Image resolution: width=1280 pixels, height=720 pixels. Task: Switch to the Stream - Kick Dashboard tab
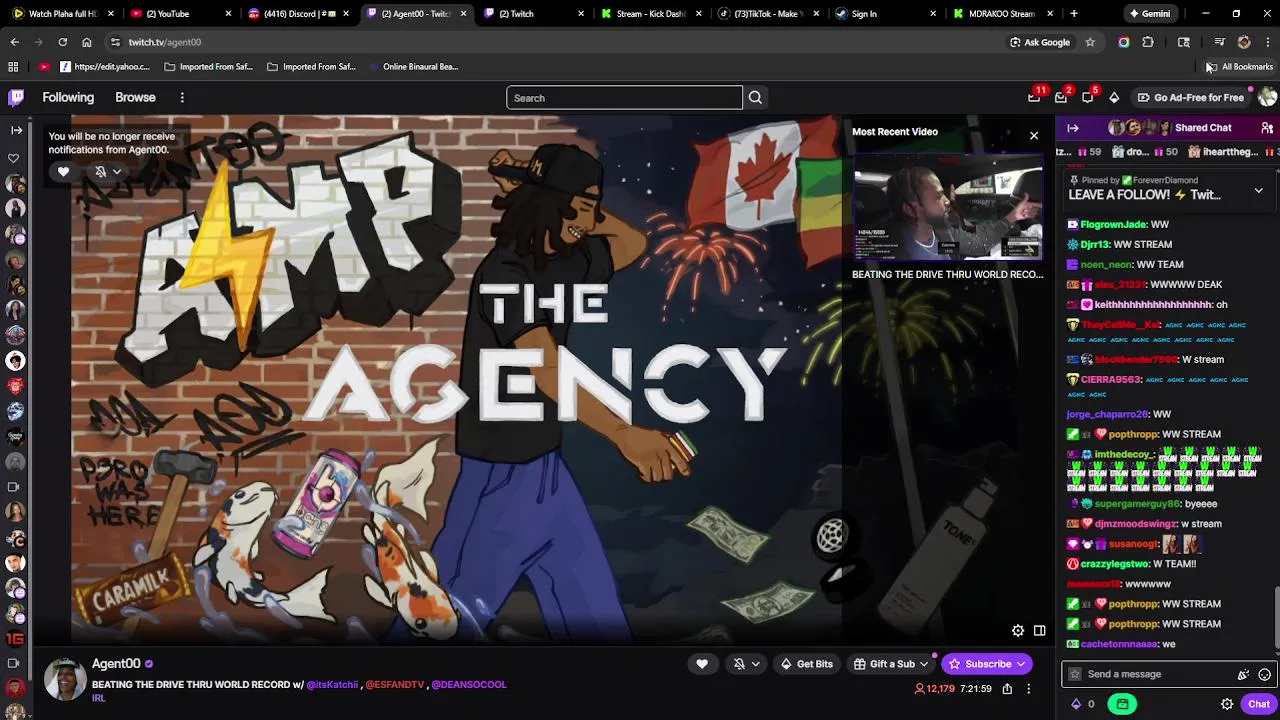point(650,14)
